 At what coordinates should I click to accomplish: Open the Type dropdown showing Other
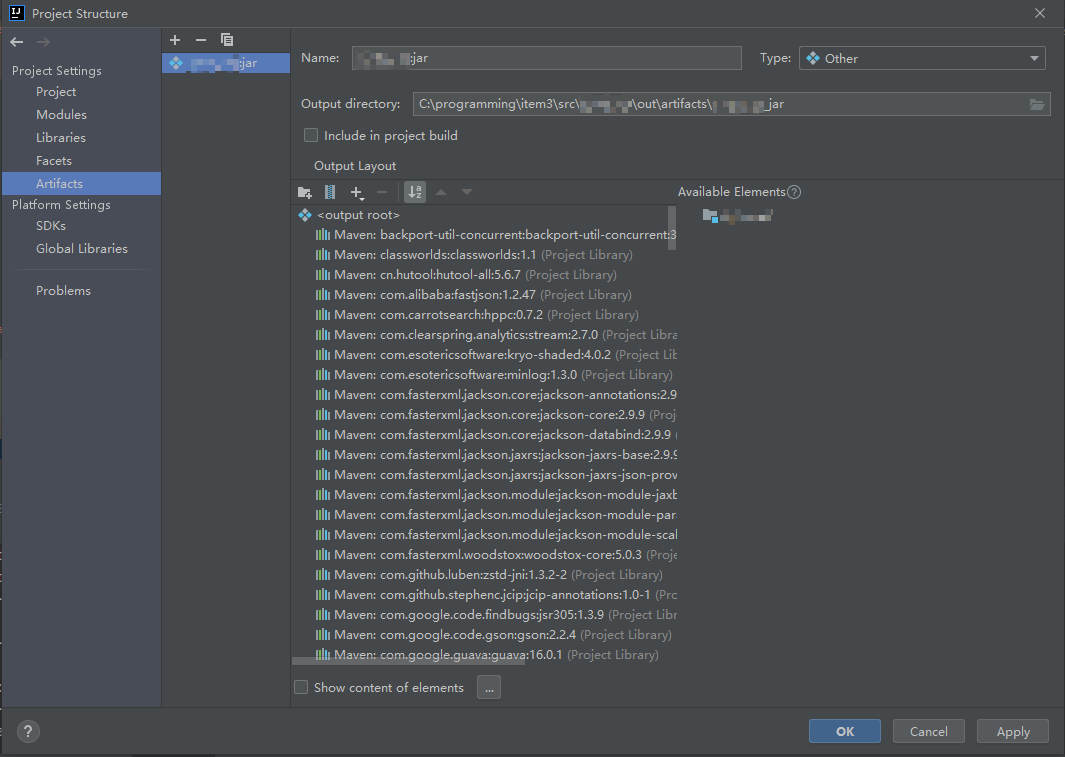click(x=1033, y=58)
